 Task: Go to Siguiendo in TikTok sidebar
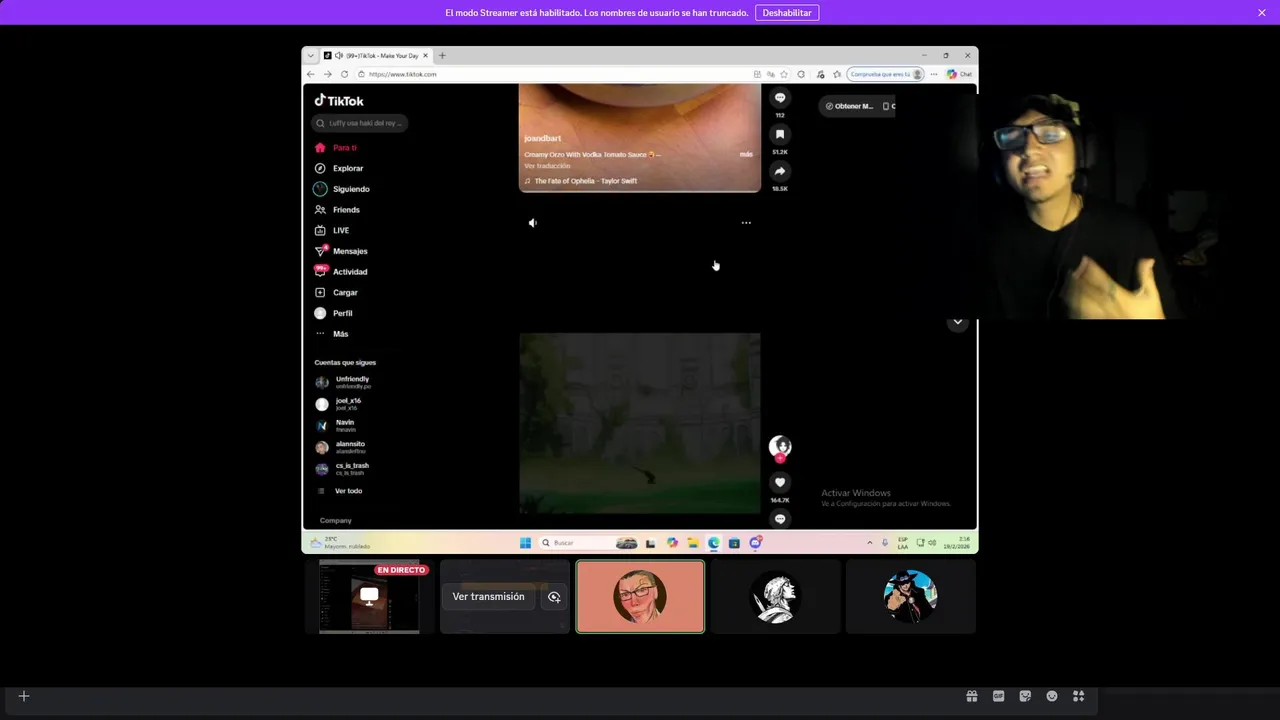(x=342, y=189)
